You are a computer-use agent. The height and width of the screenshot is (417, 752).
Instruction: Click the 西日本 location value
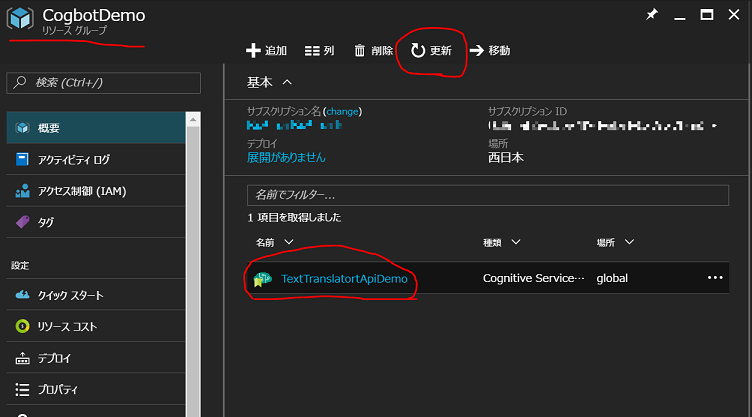(x=505, y=157)
